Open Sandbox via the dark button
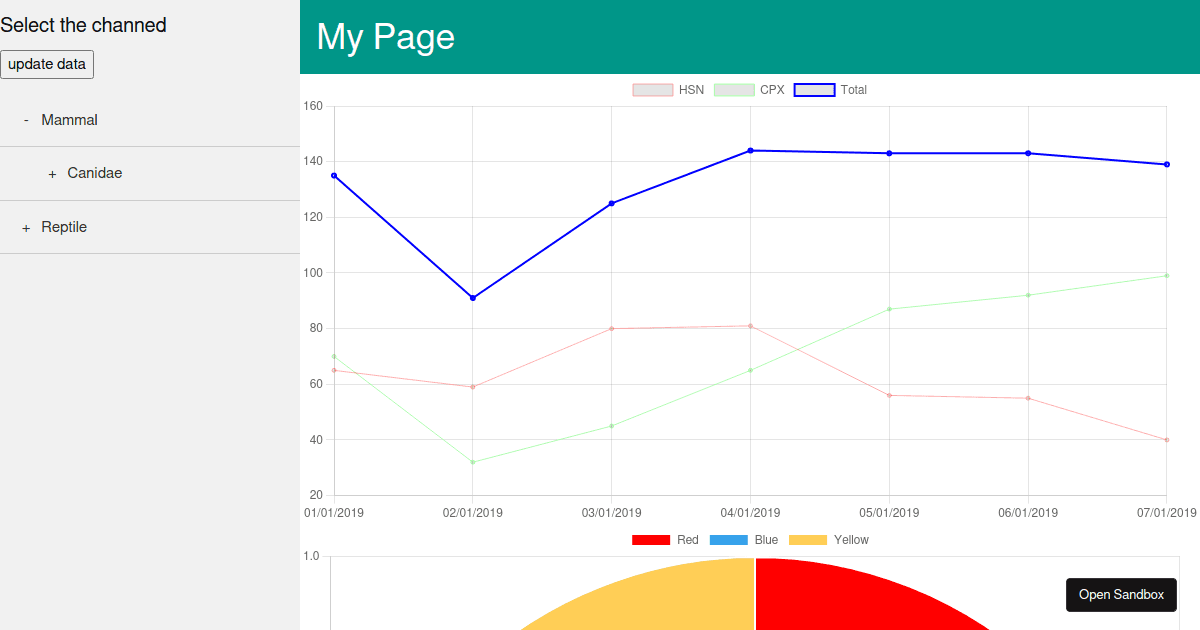 point(1121,594)
